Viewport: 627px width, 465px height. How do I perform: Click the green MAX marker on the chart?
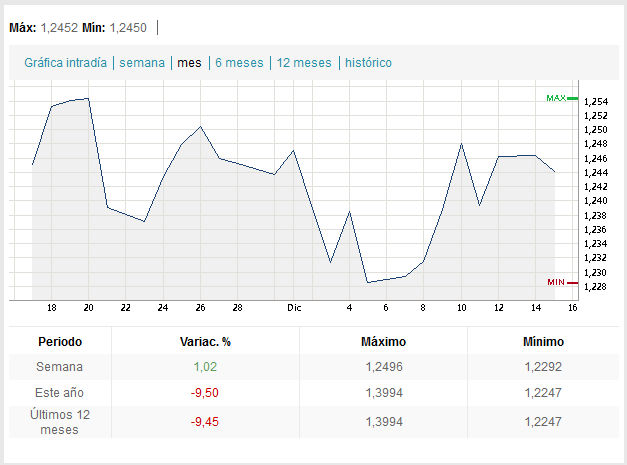[557, 98]
